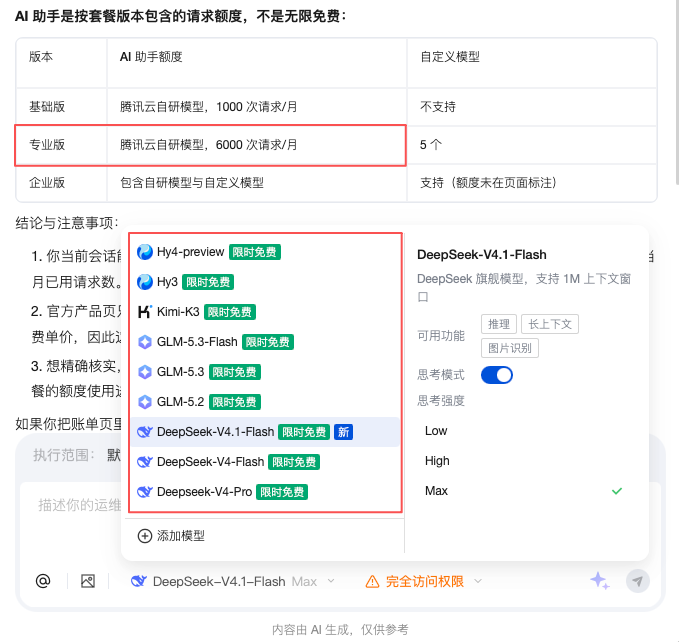
Task: Click the GLM-5.2 model icon
Action: [145, 402]
